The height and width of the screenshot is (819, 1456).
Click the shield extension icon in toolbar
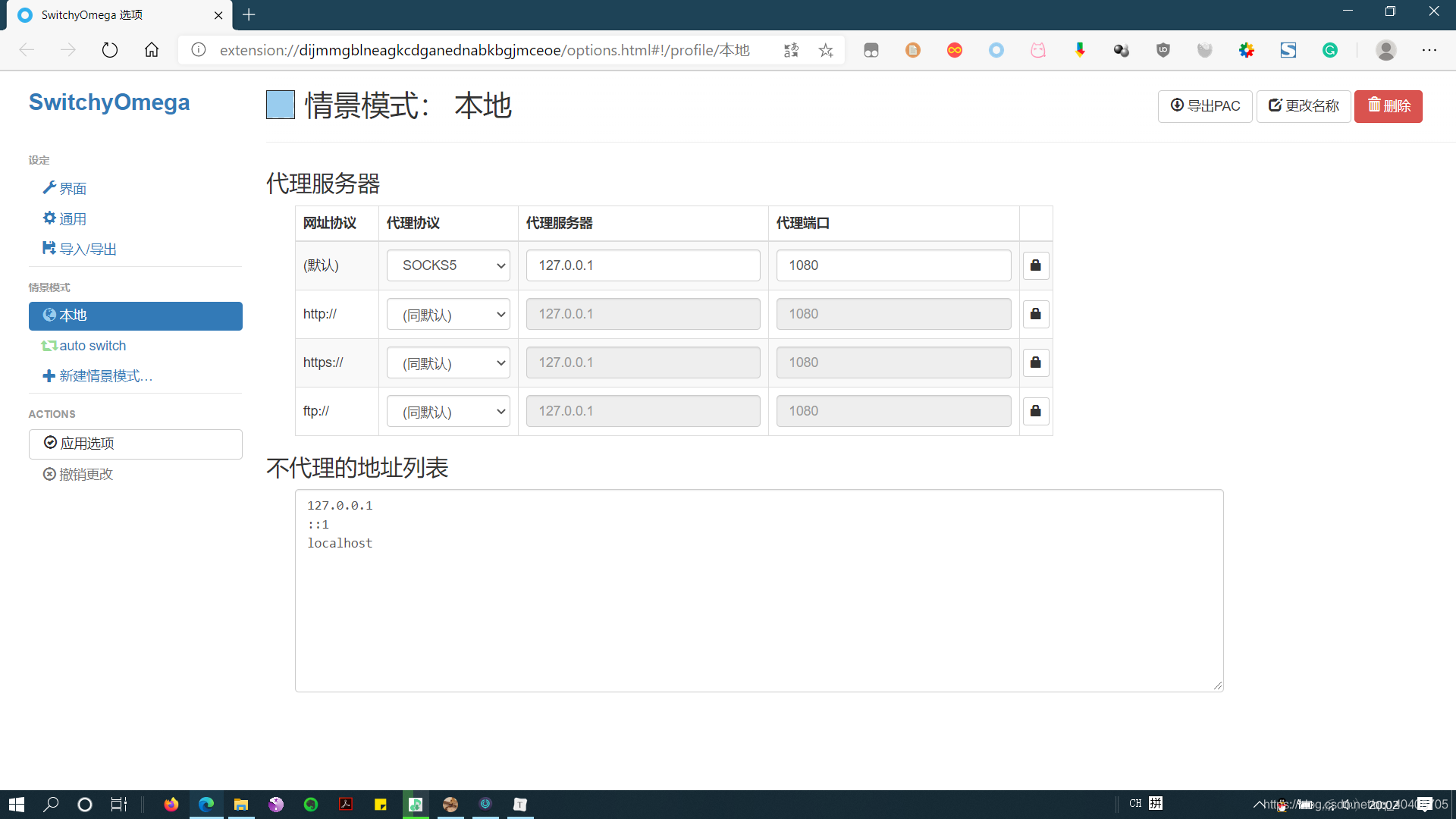(1163, 50)
